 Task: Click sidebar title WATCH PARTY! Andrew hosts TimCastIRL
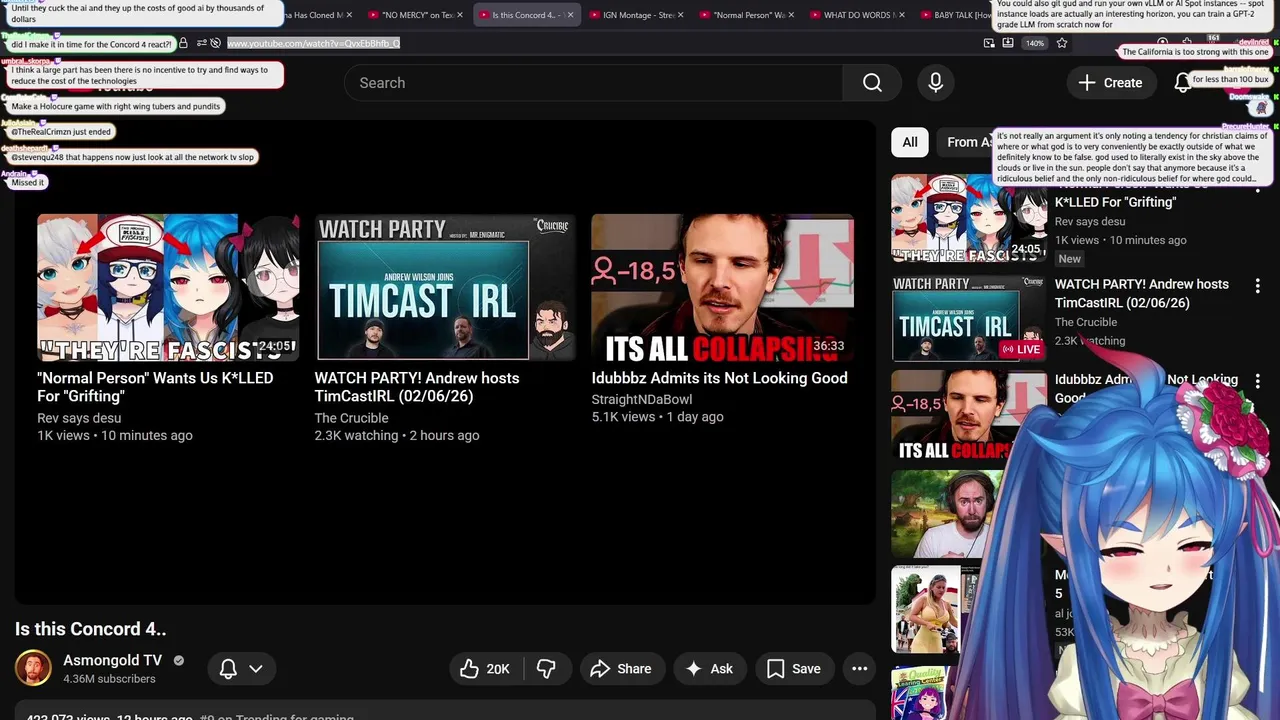pos(1142,293)
